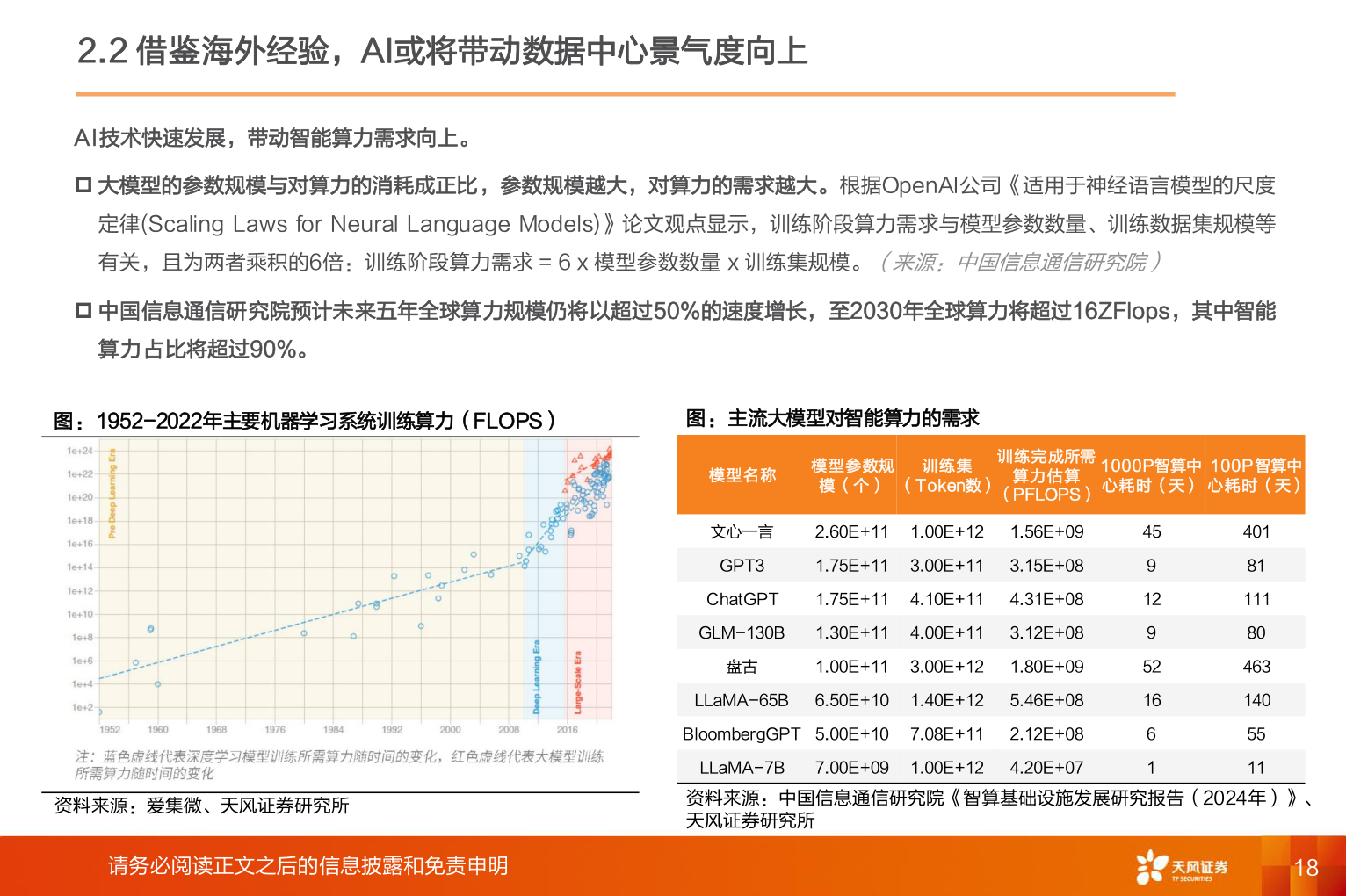Click 2.60E+11 in the 文心一言 row
Screen dimensions: 1346x896
pos(851,532)
